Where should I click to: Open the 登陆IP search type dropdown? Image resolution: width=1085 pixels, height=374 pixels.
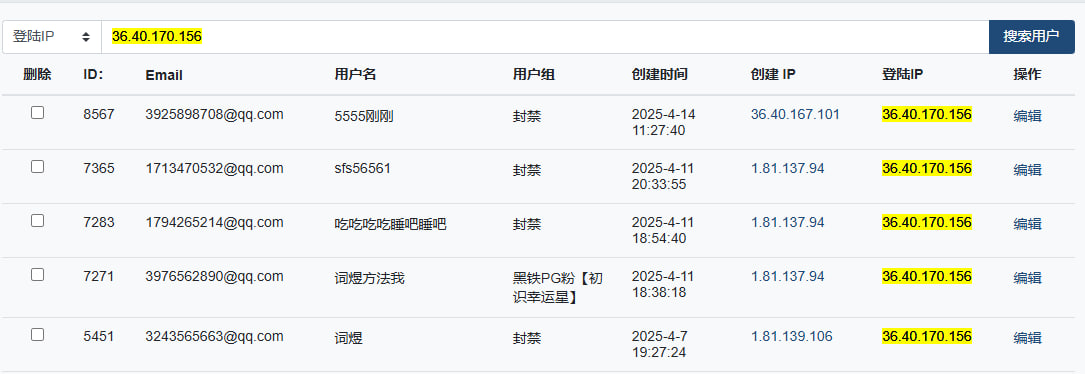coord(52,37)
